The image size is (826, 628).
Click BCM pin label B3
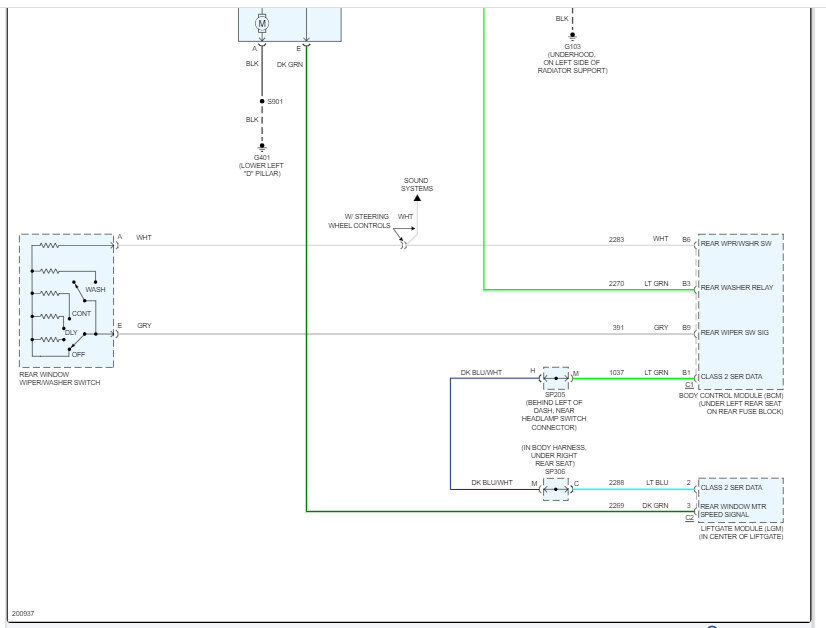pos(686,283)
